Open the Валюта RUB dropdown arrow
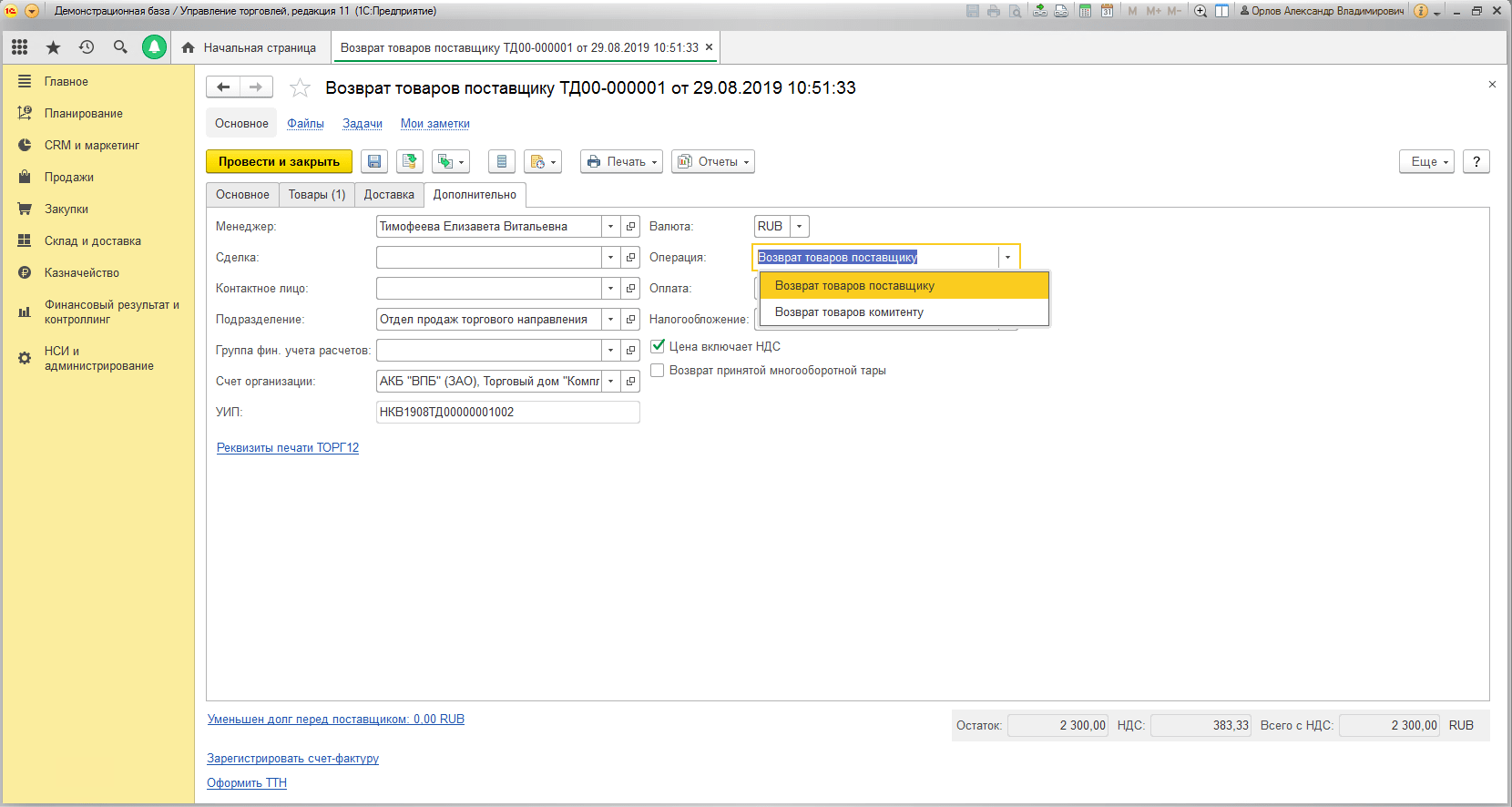Image resolution: width=1512 pixels, height=807 pixels. (799, 227)
